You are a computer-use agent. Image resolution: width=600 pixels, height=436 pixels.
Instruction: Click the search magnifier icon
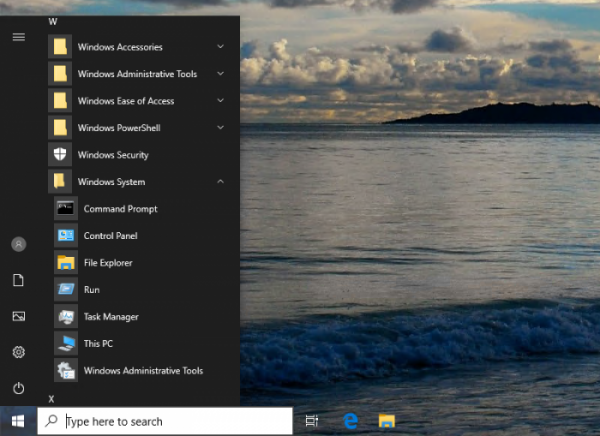click(51, 421)
